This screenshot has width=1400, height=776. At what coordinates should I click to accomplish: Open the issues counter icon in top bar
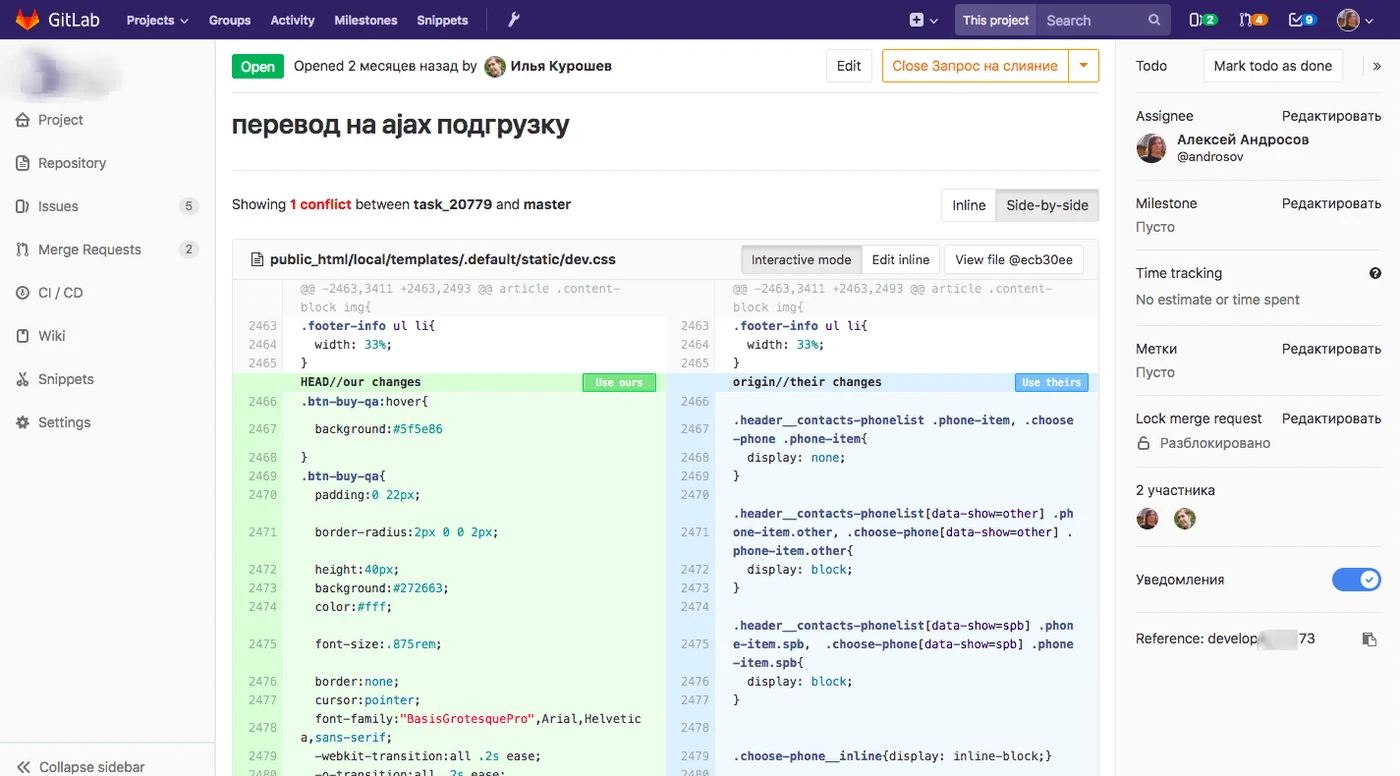click(1203, 20)
